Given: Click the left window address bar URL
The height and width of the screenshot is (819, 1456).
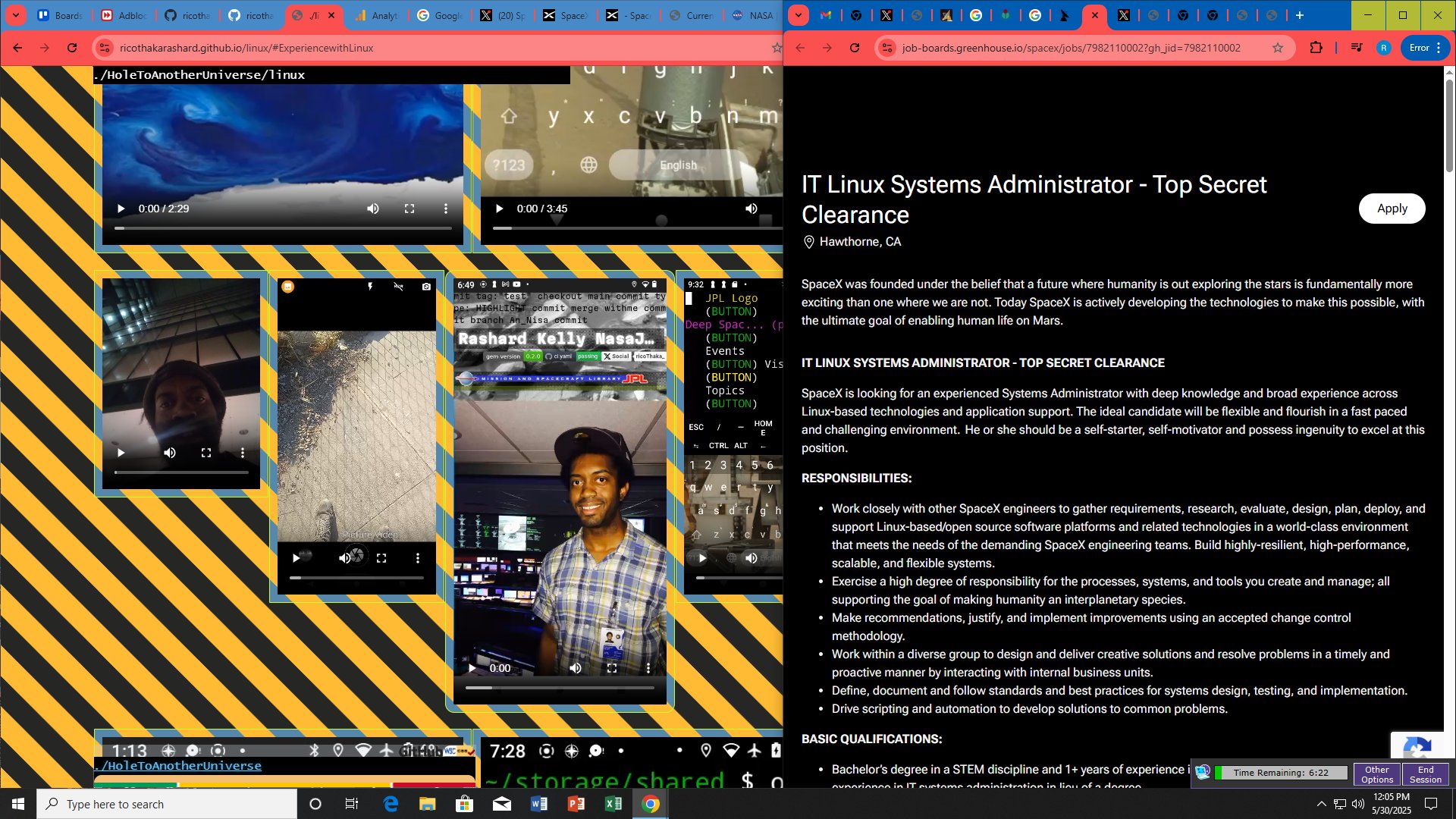Looking at the screenshot, I should point(246,48).
